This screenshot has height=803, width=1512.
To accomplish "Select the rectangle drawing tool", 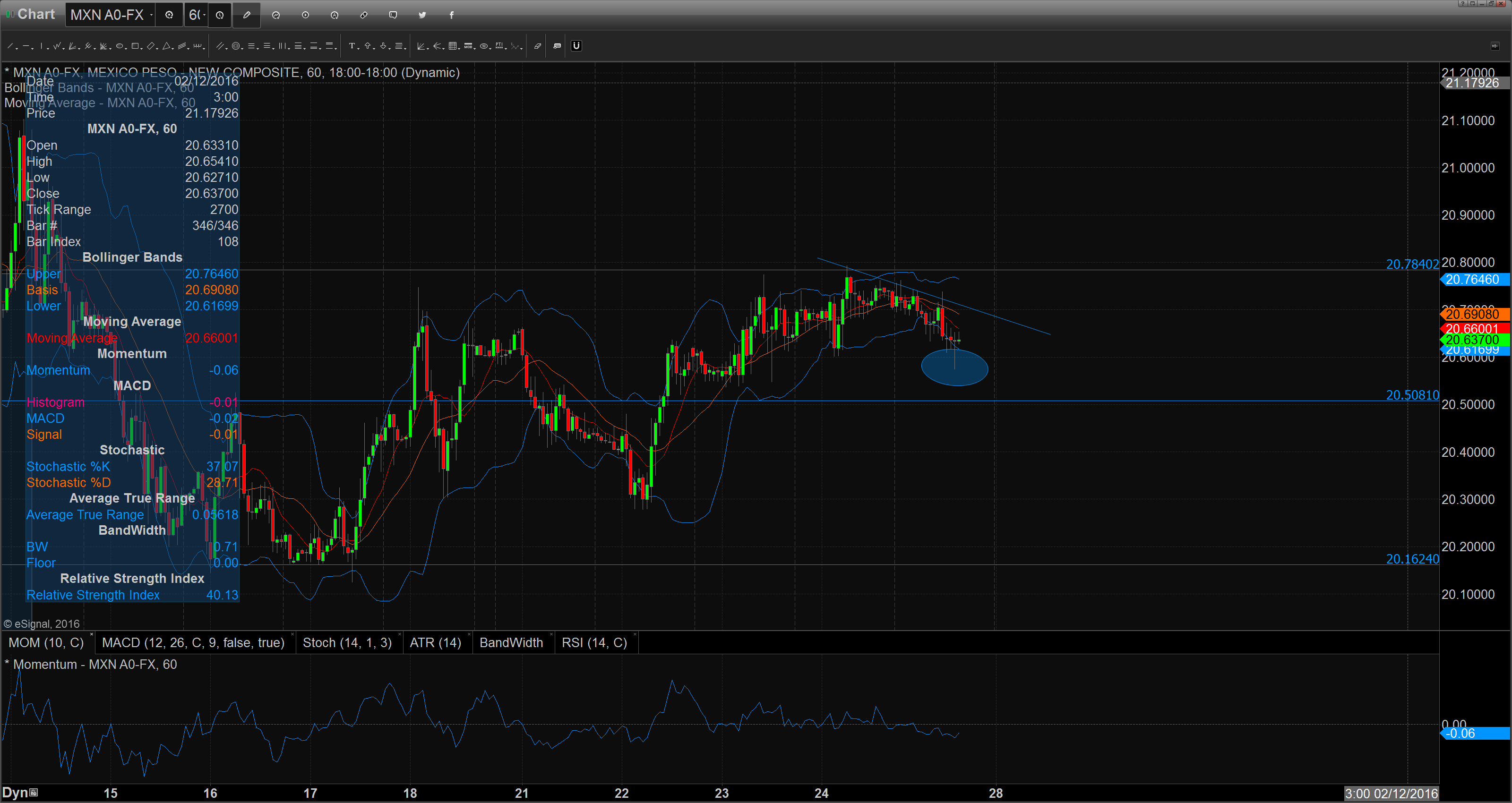I will click(x=136, y=46).
